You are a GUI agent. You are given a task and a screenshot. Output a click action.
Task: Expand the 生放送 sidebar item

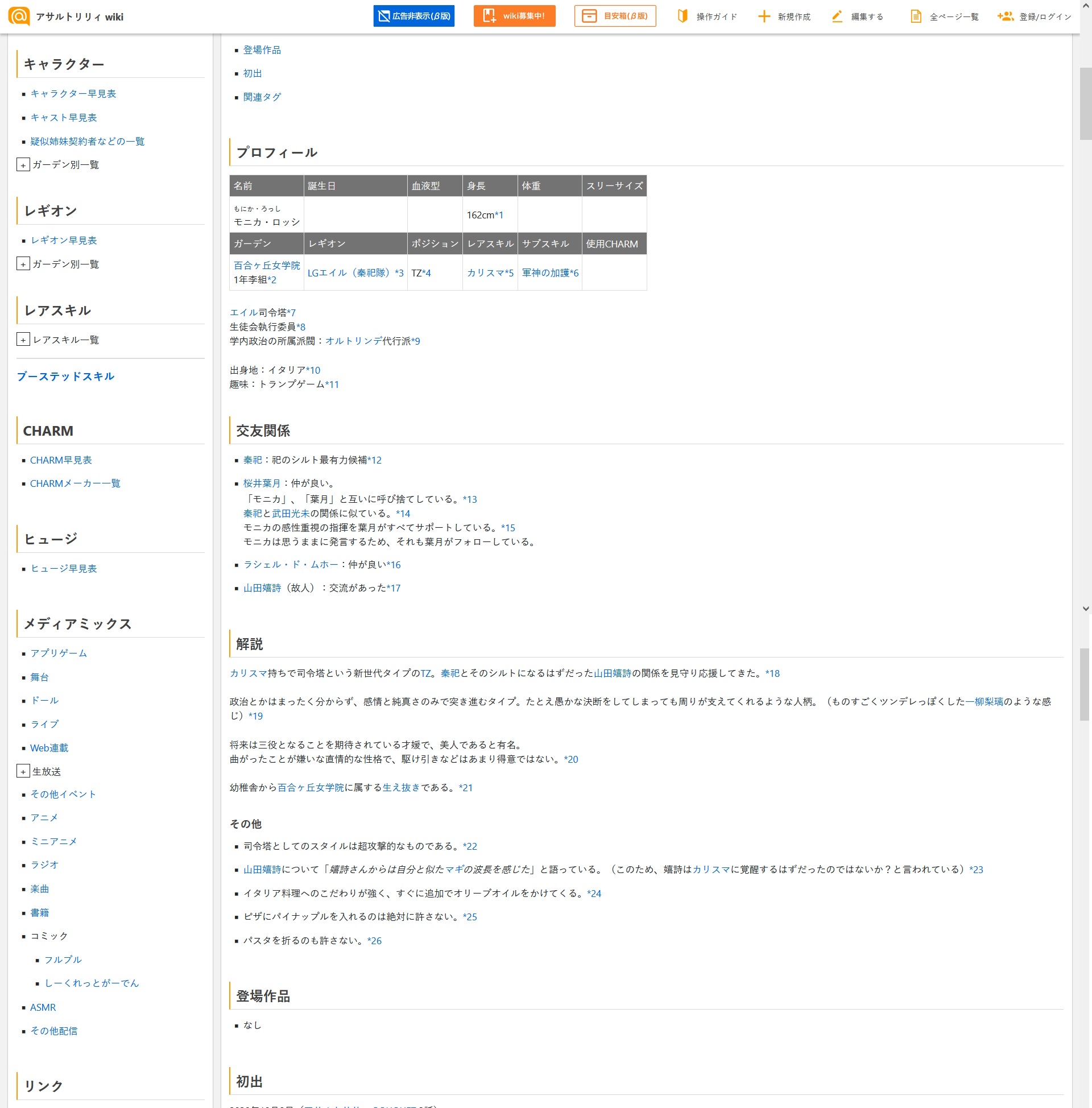click(x=23, y=772)
